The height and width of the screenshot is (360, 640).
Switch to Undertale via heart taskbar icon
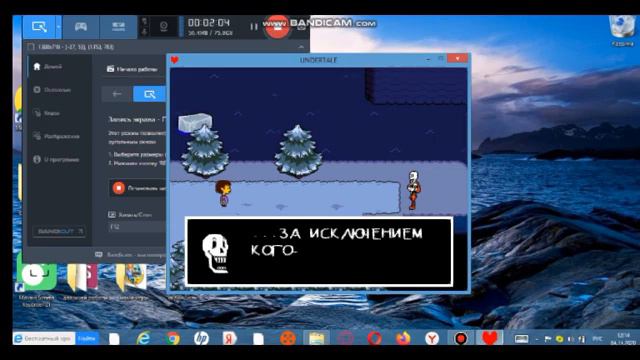490,338
